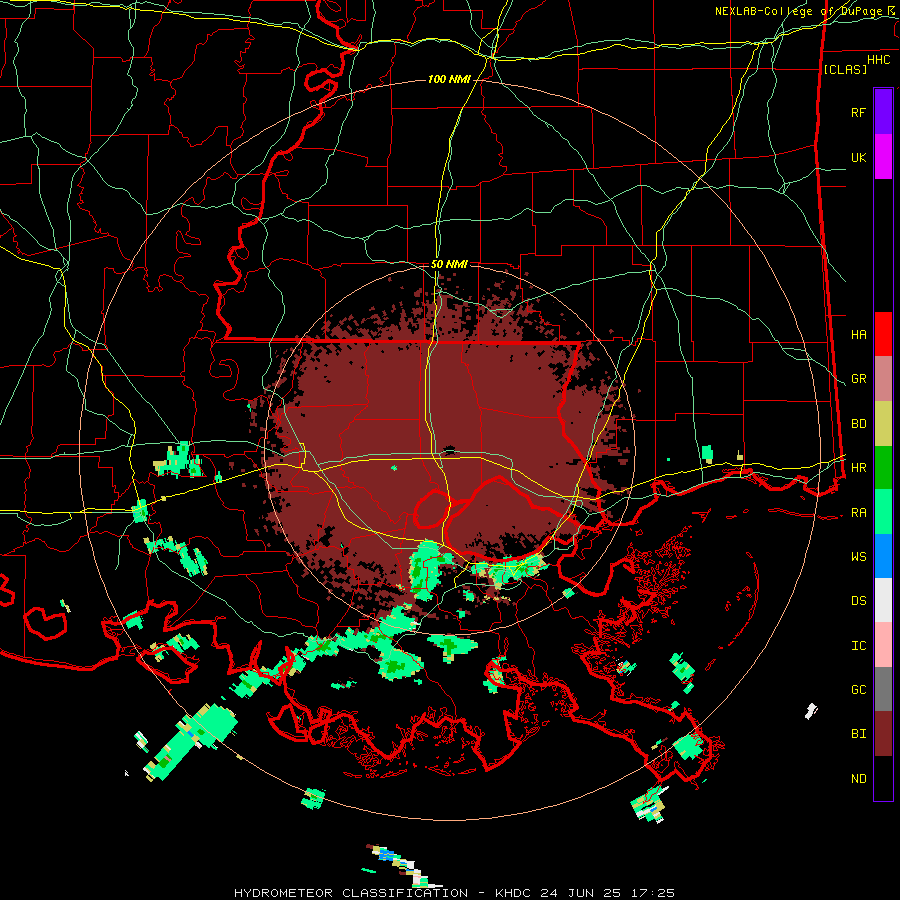
Task: Select the red HA legend swatch
Action: 883,334
